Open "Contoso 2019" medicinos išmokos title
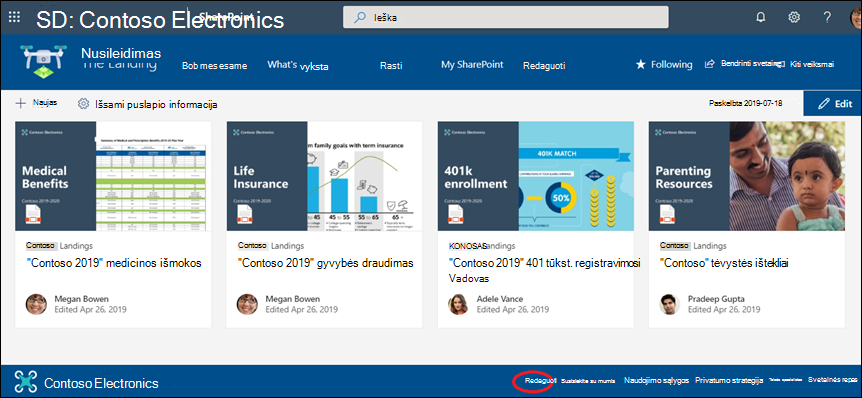The height and width of the screenshot is (398, 862). [114, 263]
